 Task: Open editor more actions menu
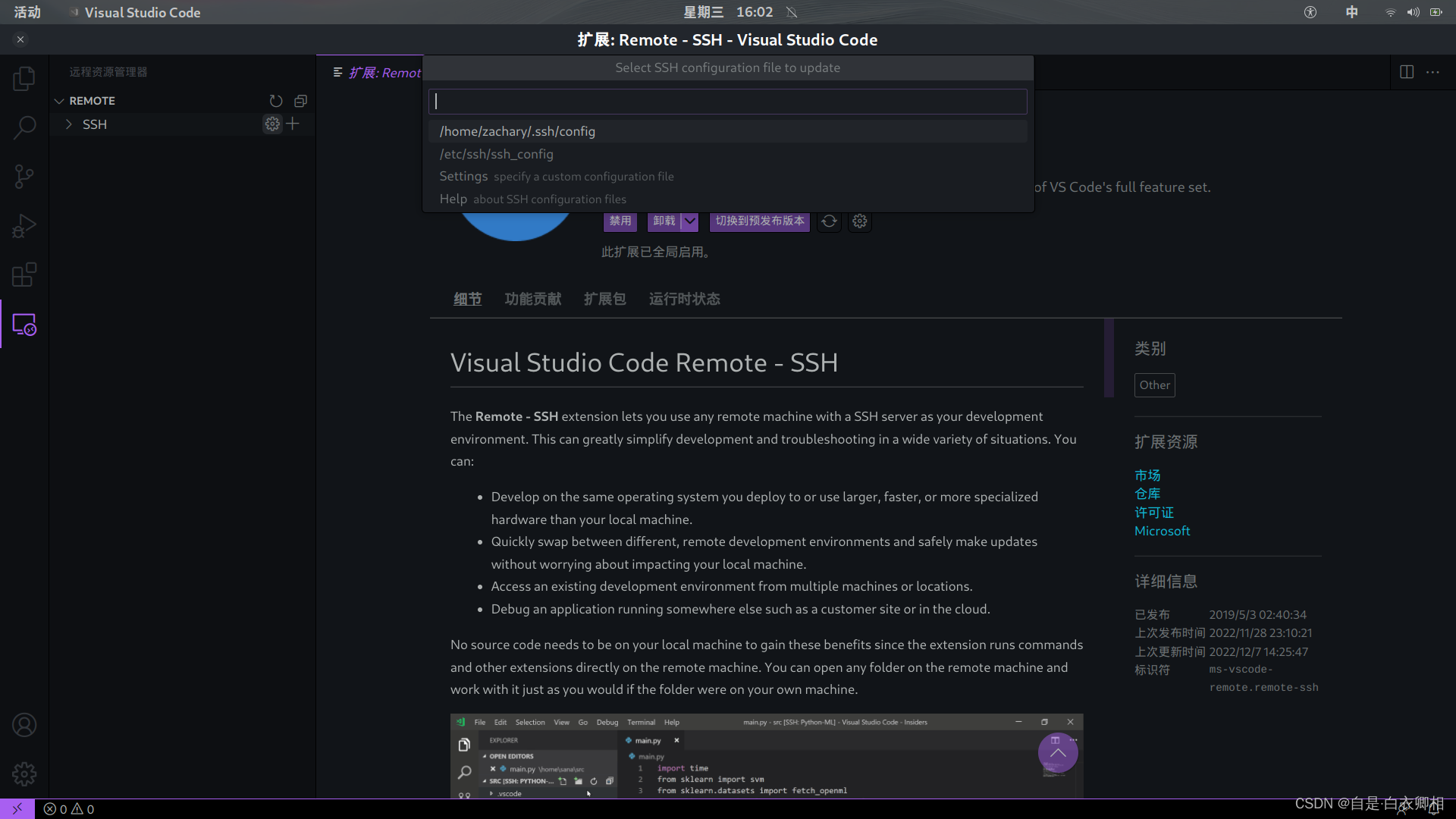(1432, 72)
